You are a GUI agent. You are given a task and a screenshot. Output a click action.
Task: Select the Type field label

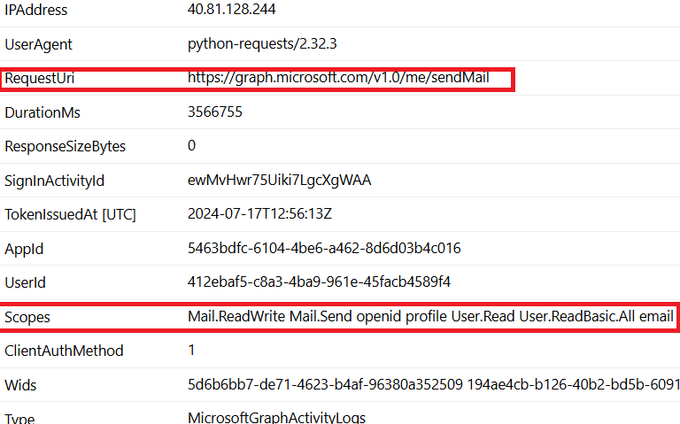(20, 418)
